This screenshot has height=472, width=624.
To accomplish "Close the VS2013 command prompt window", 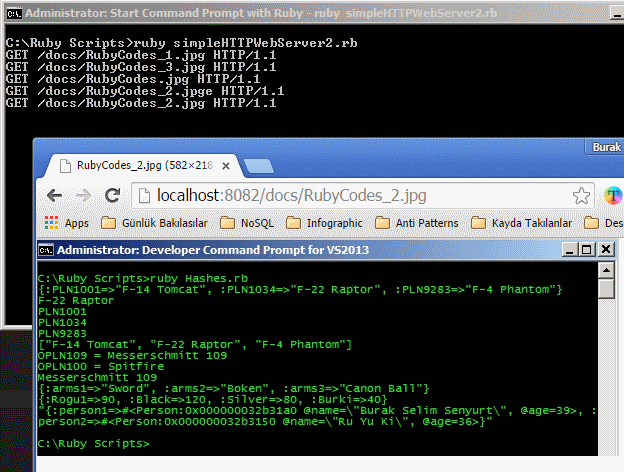I will (x=606, y=250).
